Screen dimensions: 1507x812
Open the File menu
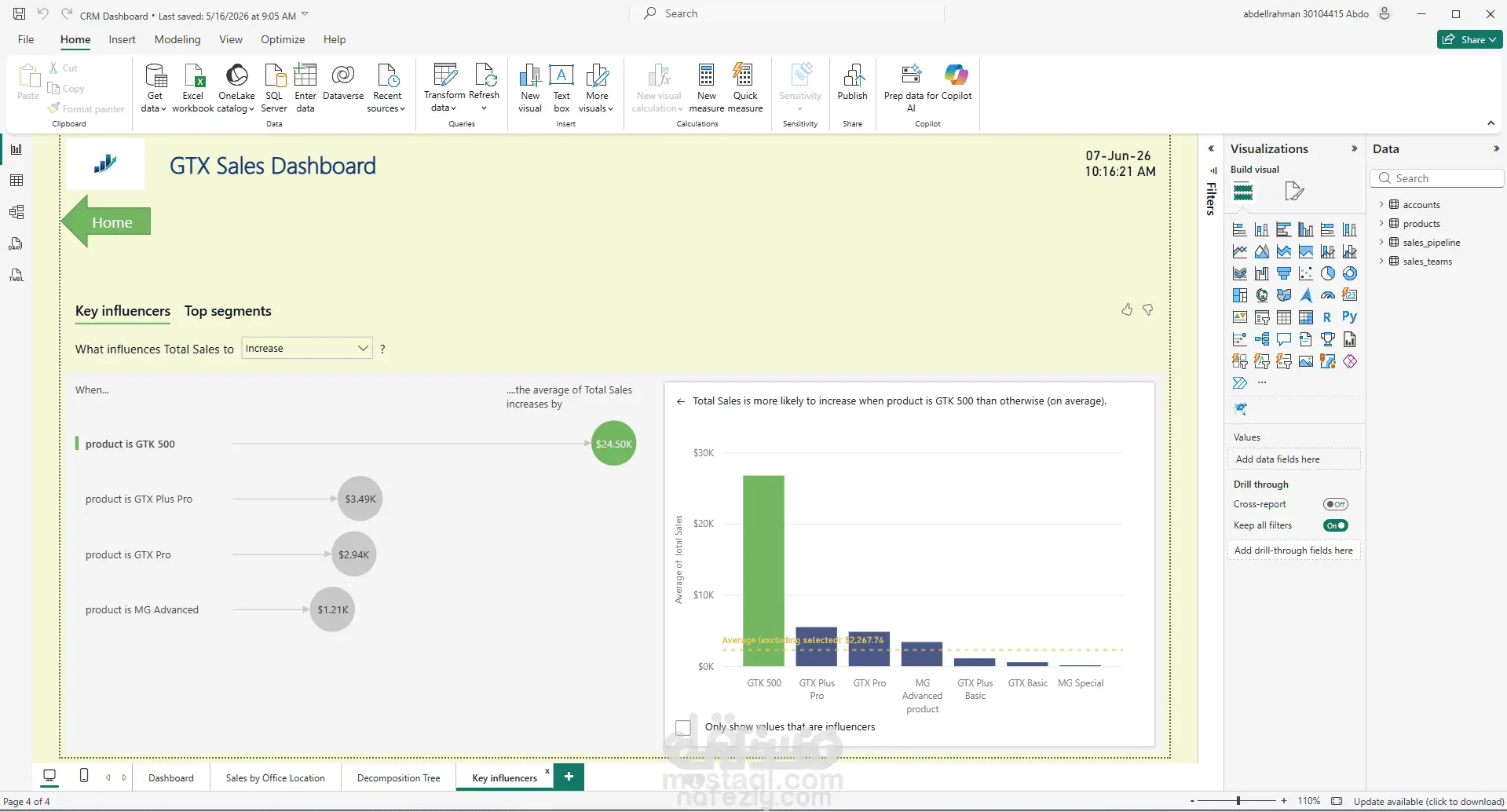point(26,39)
